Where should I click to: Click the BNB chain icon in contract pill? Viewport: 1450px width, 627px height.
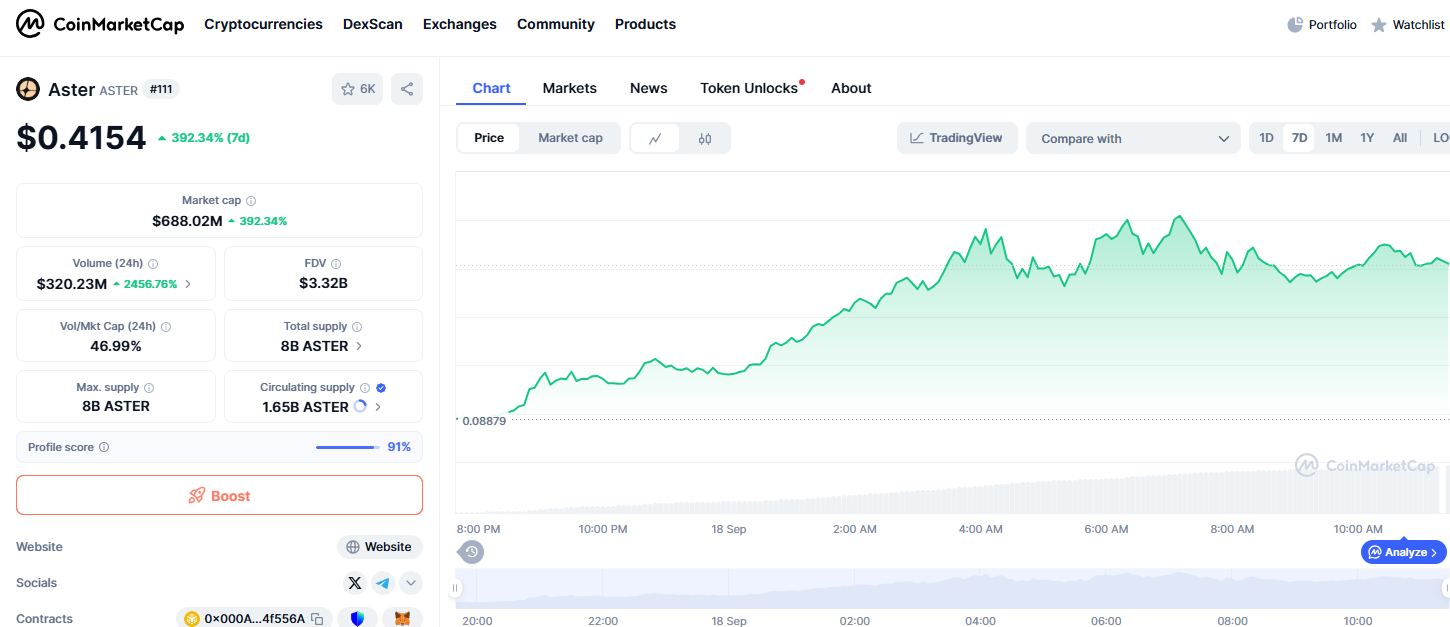pyautogui.click(x=191, y=619)
